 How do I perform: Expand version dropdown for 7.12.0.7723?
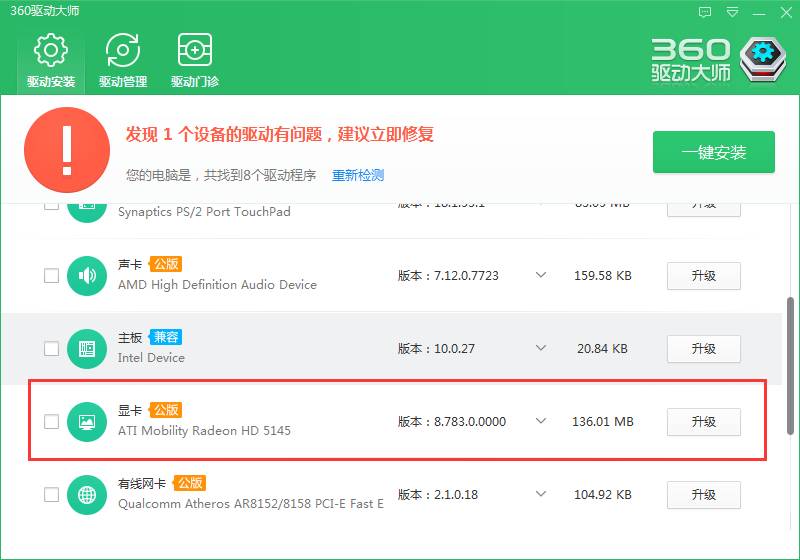click(541, 275)
